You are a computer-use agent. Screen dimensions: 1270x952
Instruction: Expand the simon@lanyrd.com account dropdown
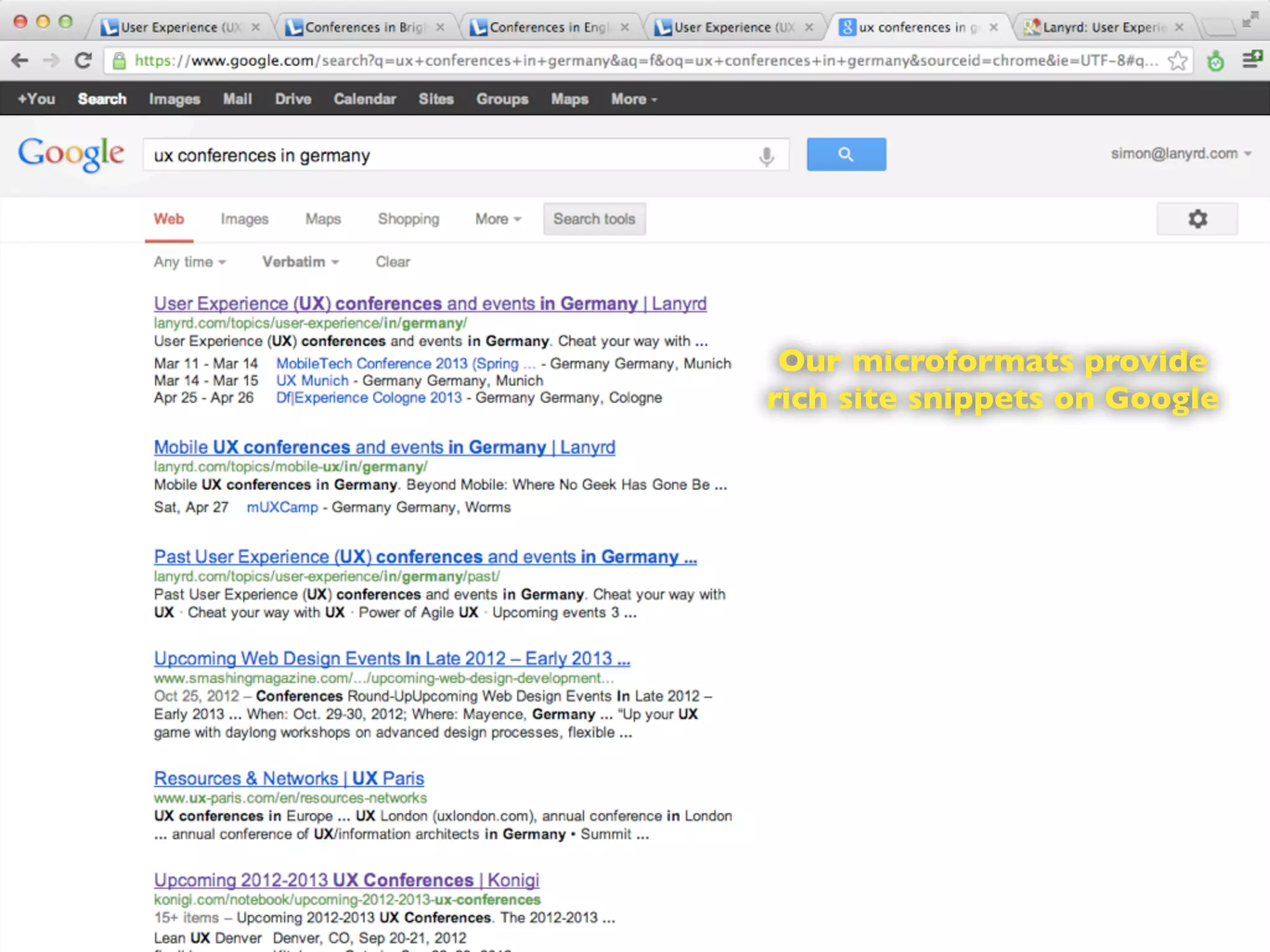[1181, 154]
